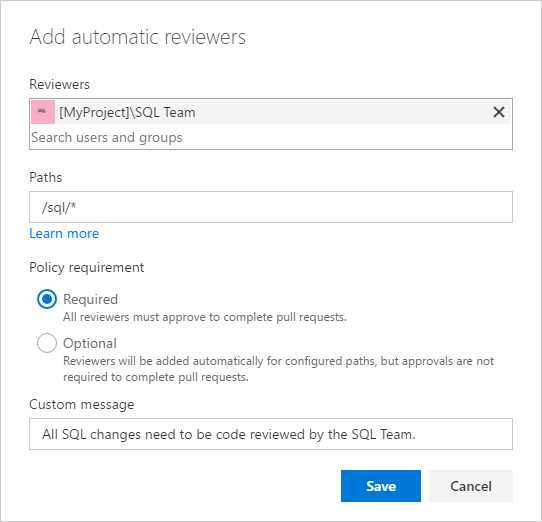Screen dimensions: 542x522
Task: Open the Learn more link
Action: coord(64,233)
